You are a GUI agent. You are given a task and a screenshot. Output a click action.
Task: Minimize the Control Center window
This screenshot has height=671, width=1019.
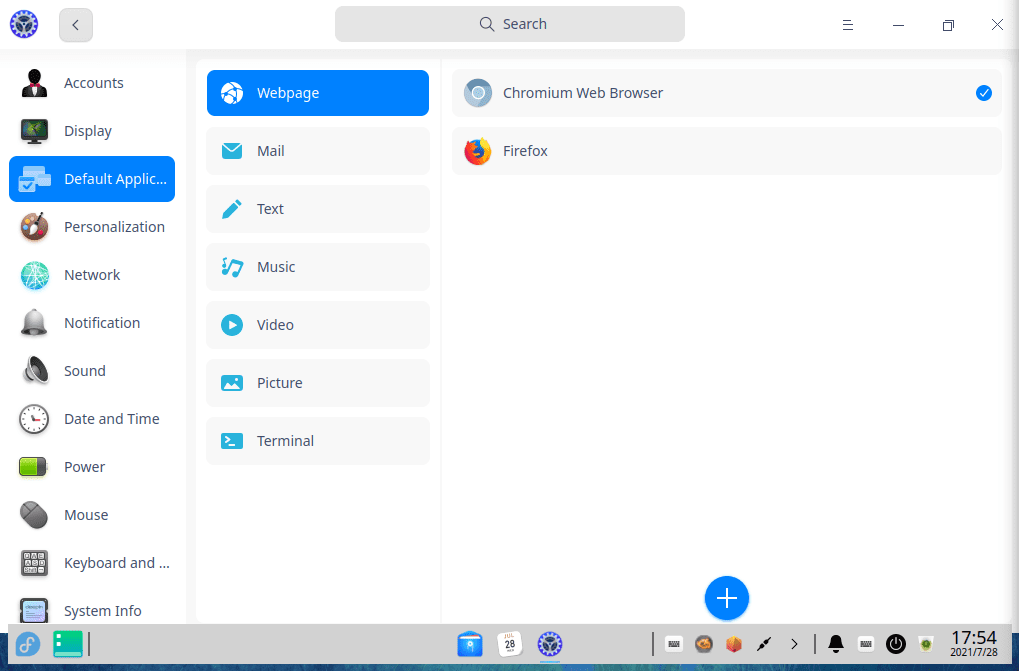pos(898,25)
